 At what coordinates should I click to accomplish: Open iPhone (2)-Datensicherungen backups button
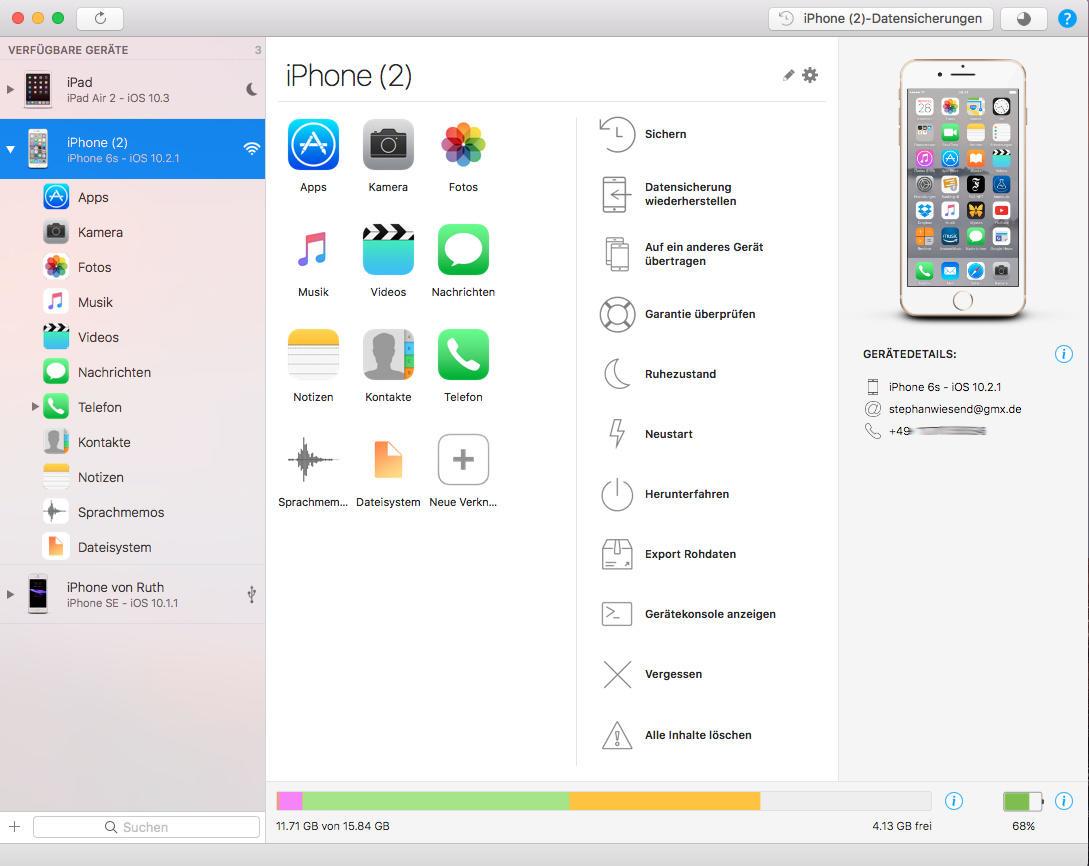881,19
